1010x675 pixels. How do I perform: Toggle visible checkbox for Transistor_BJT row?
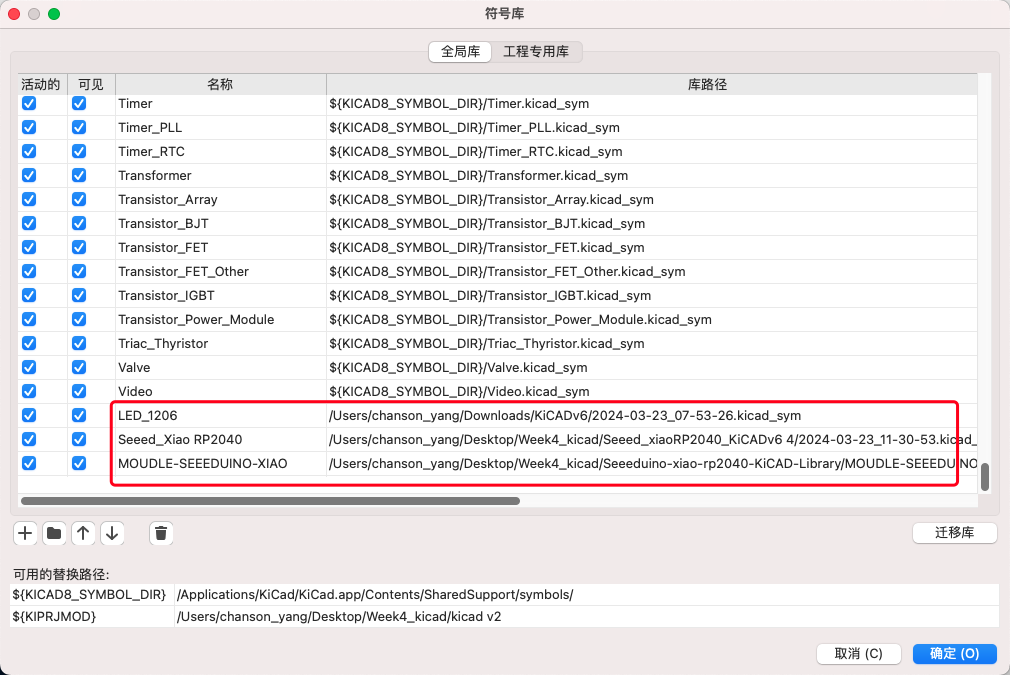click(79, 223)
